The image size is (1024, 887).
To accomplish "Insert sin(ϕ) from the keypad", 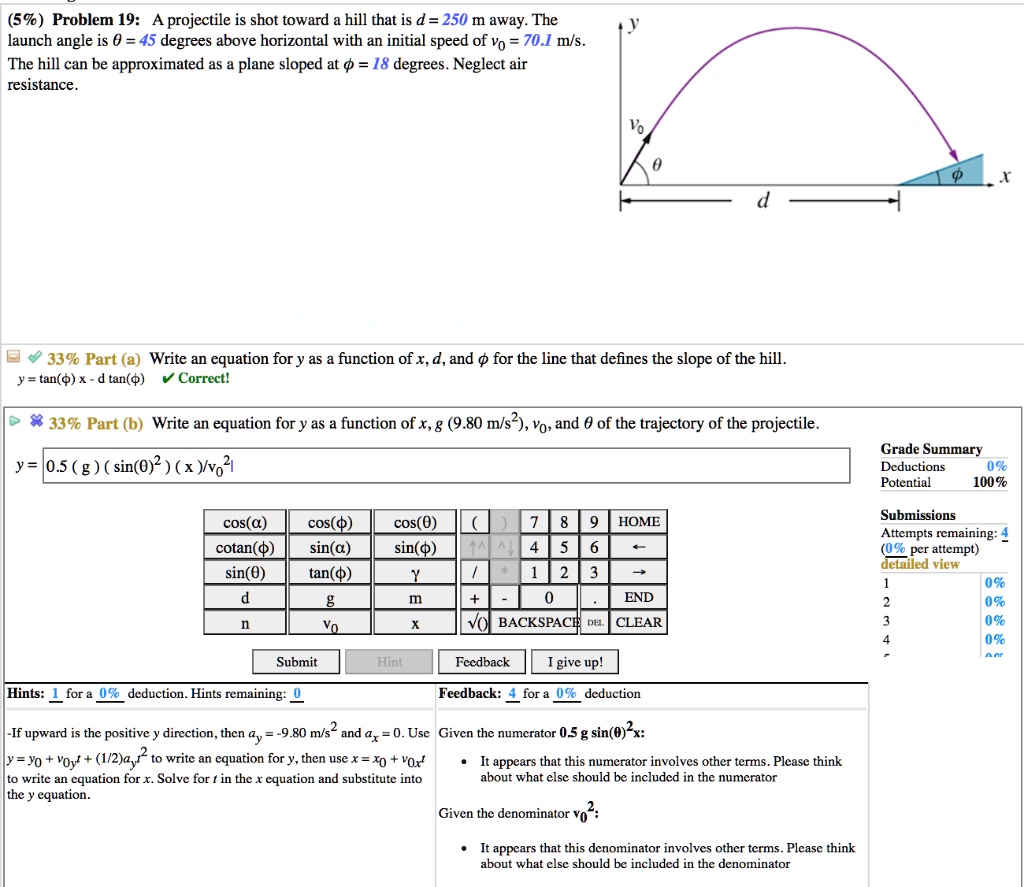I will [x=415, y=547].
